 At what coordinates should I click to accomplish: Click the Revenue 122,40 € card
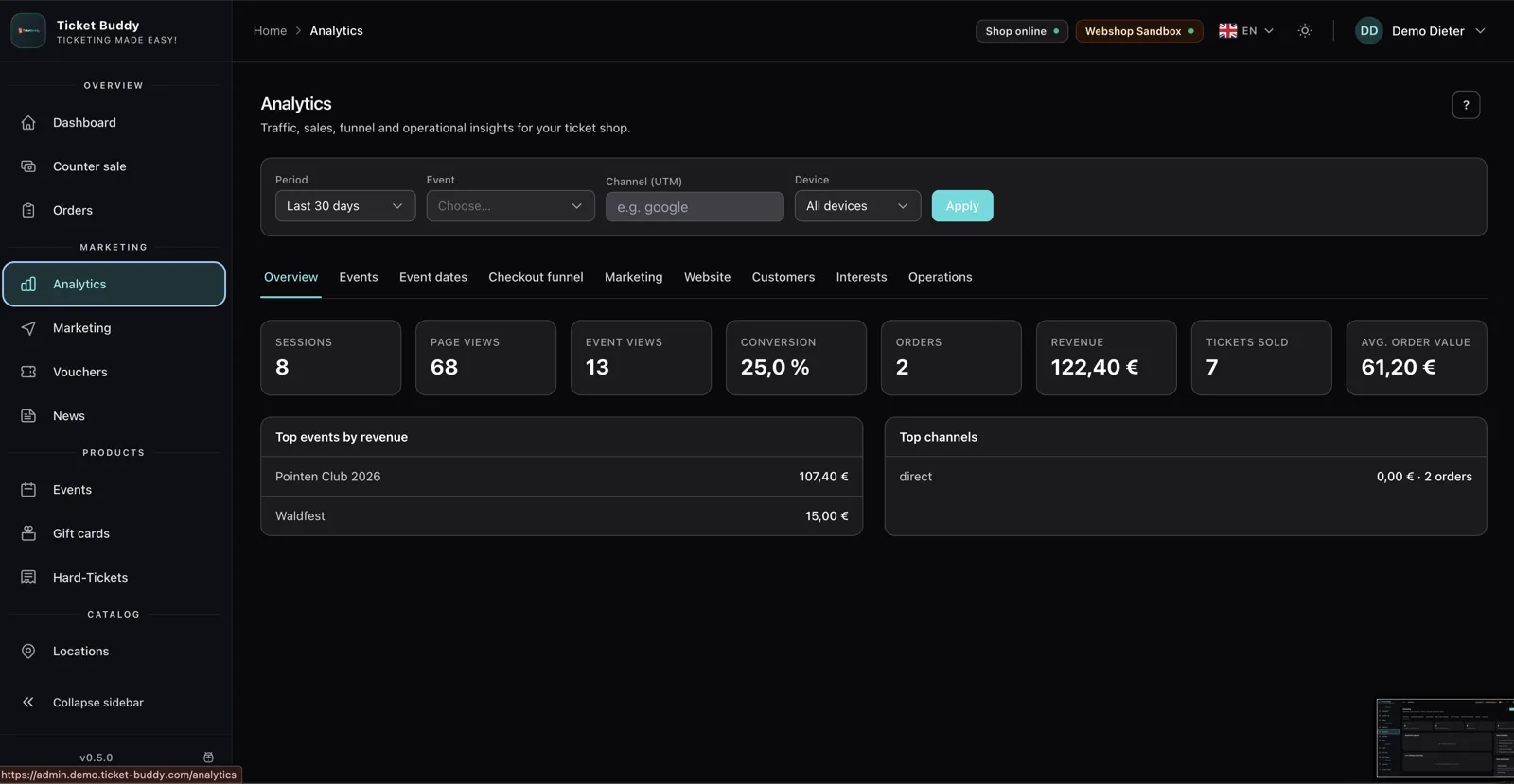(1106, 357)
